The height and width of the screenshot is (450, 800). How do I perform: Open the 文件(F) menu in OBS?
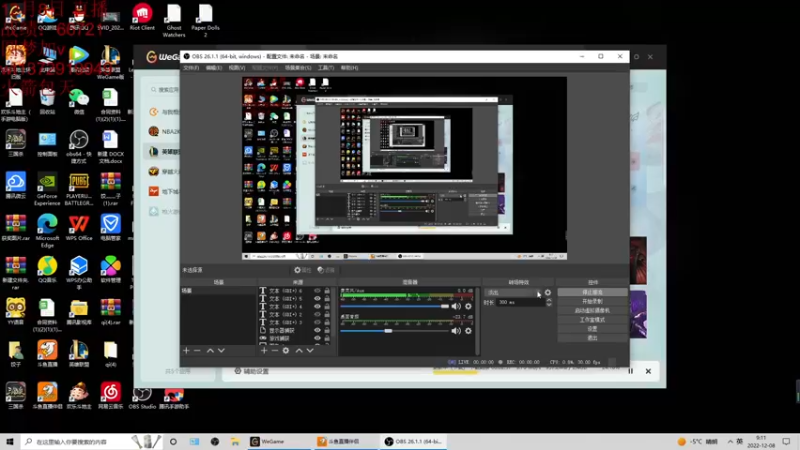pos(191,68)
